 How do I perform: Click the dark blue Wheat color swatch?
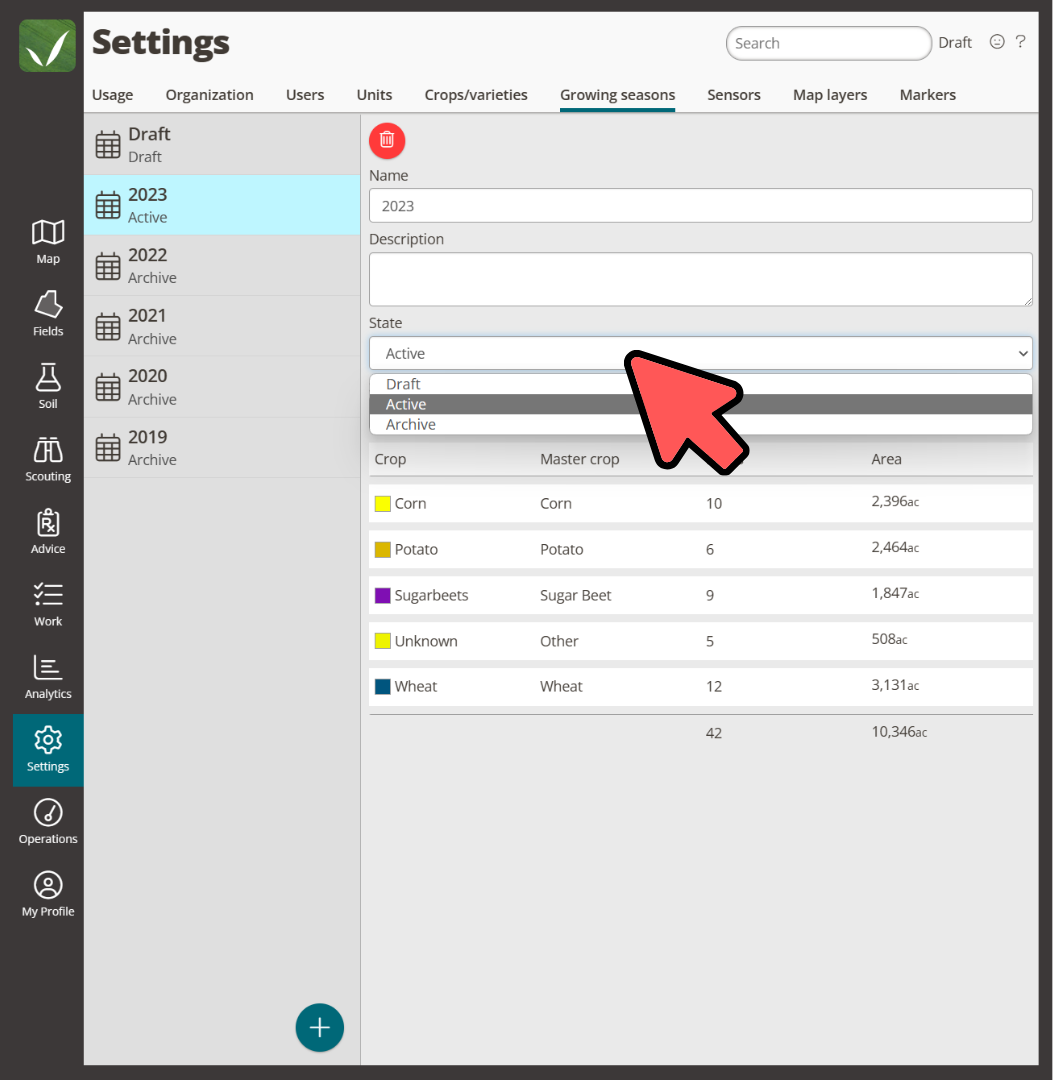click(382, 687)
